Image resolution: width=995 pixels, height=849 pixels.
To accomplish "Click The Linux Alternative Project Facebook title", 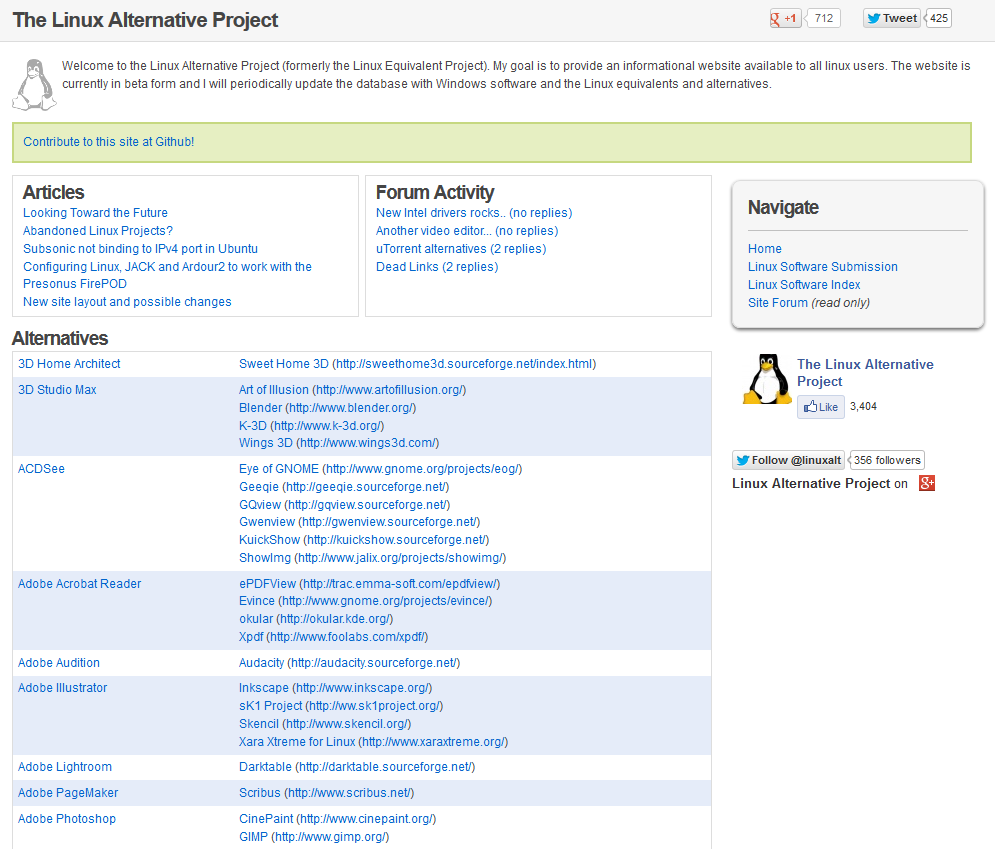I will tap(866, 372).
